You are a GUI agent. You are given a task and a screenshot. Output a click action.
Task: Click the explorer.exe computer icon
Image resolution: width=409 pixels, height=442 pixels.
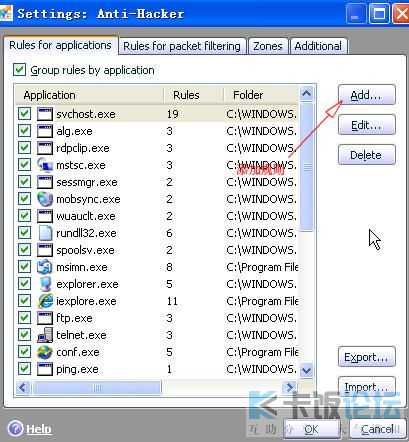(x=45, y=284)
